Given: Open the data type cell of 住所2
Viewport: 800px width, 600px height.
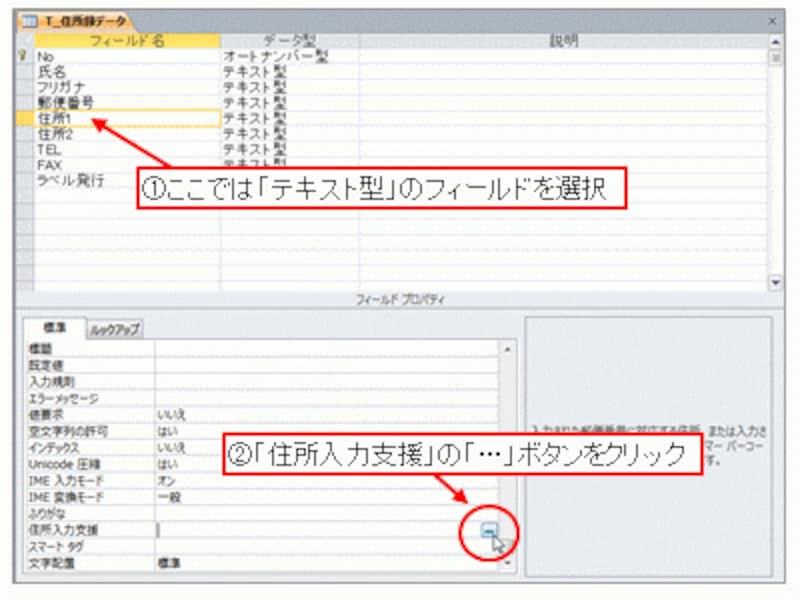Looking at the screenshot, I should 290,134.
